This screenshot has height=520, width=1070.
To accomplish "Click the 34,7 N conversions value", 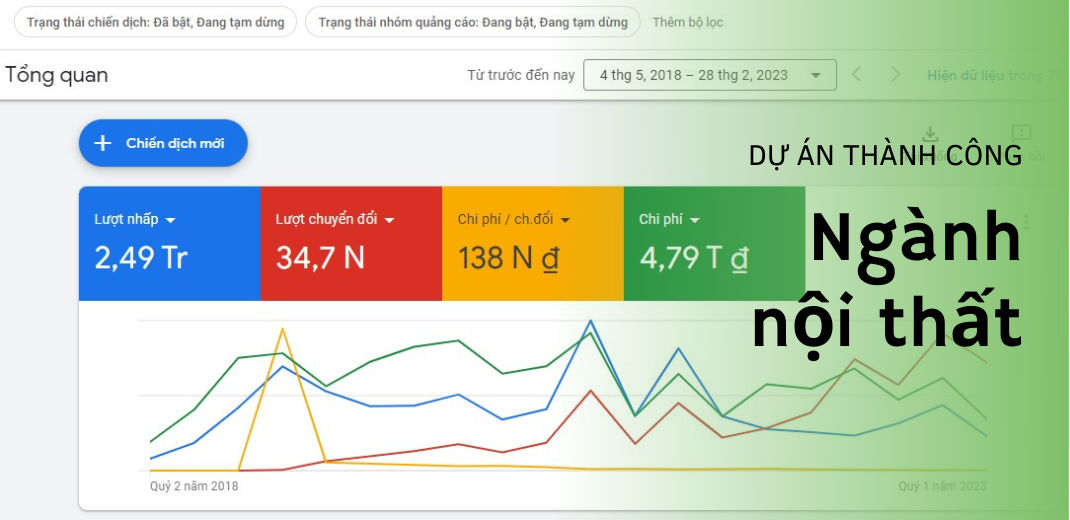I will click(x=320, y=258).
